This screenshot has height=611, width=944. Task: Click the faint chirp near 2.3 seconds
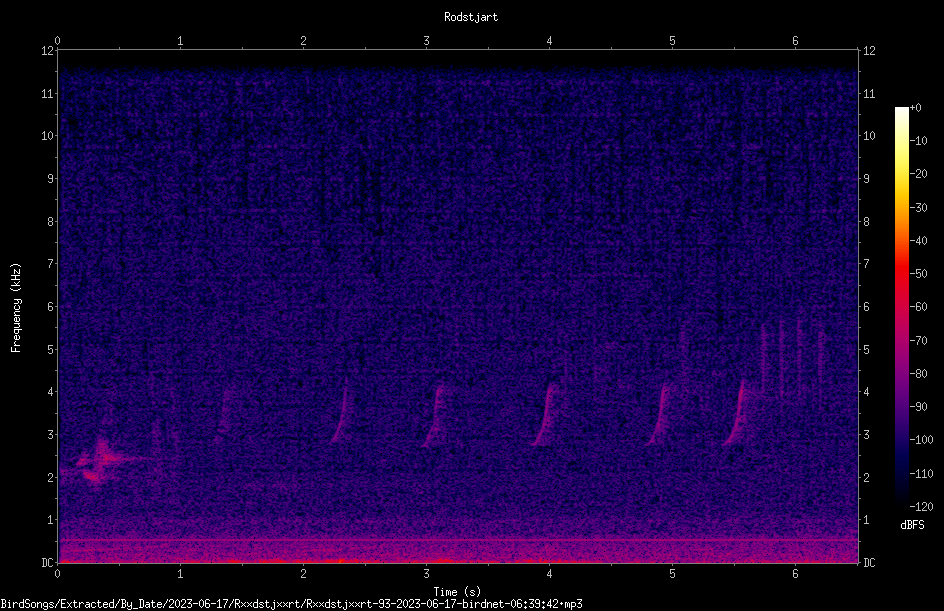point(341,415)
